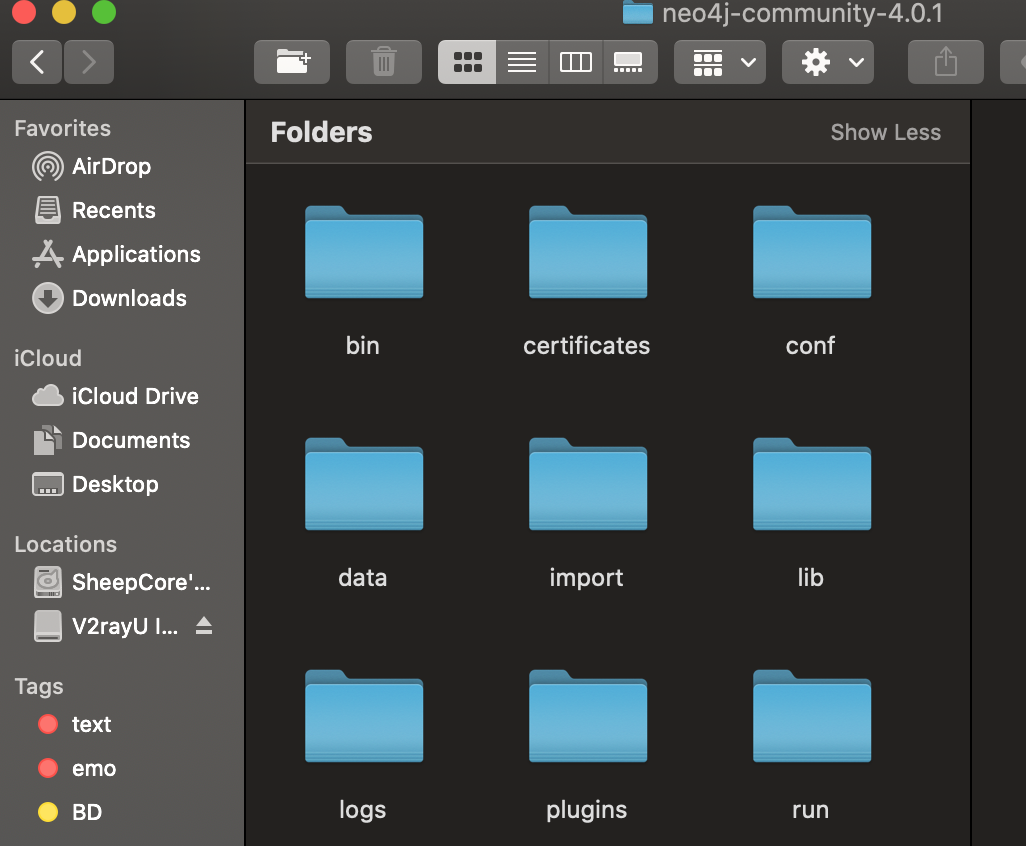This screenshot has width=1026, height=846.
Task: Minimize the Finder window
Action: click(x=64, y=12)
